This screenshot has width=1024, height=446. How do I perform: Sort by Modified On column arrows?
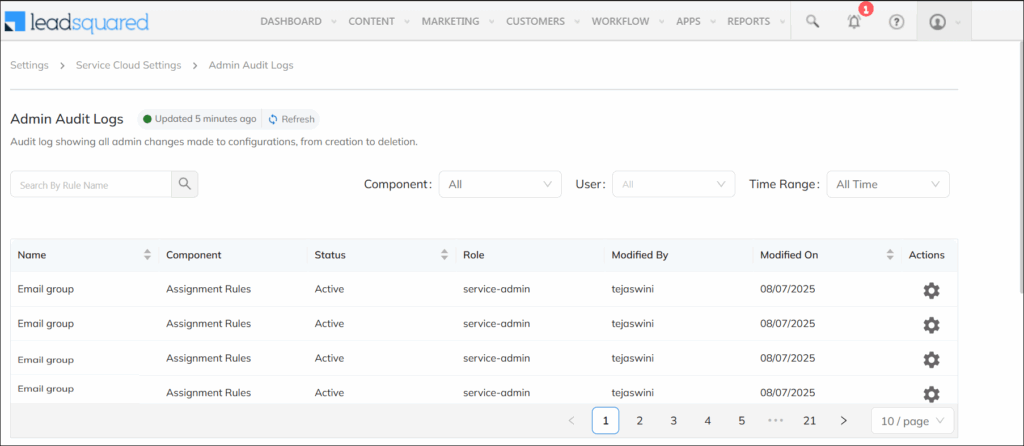click(x=890, y=255)
